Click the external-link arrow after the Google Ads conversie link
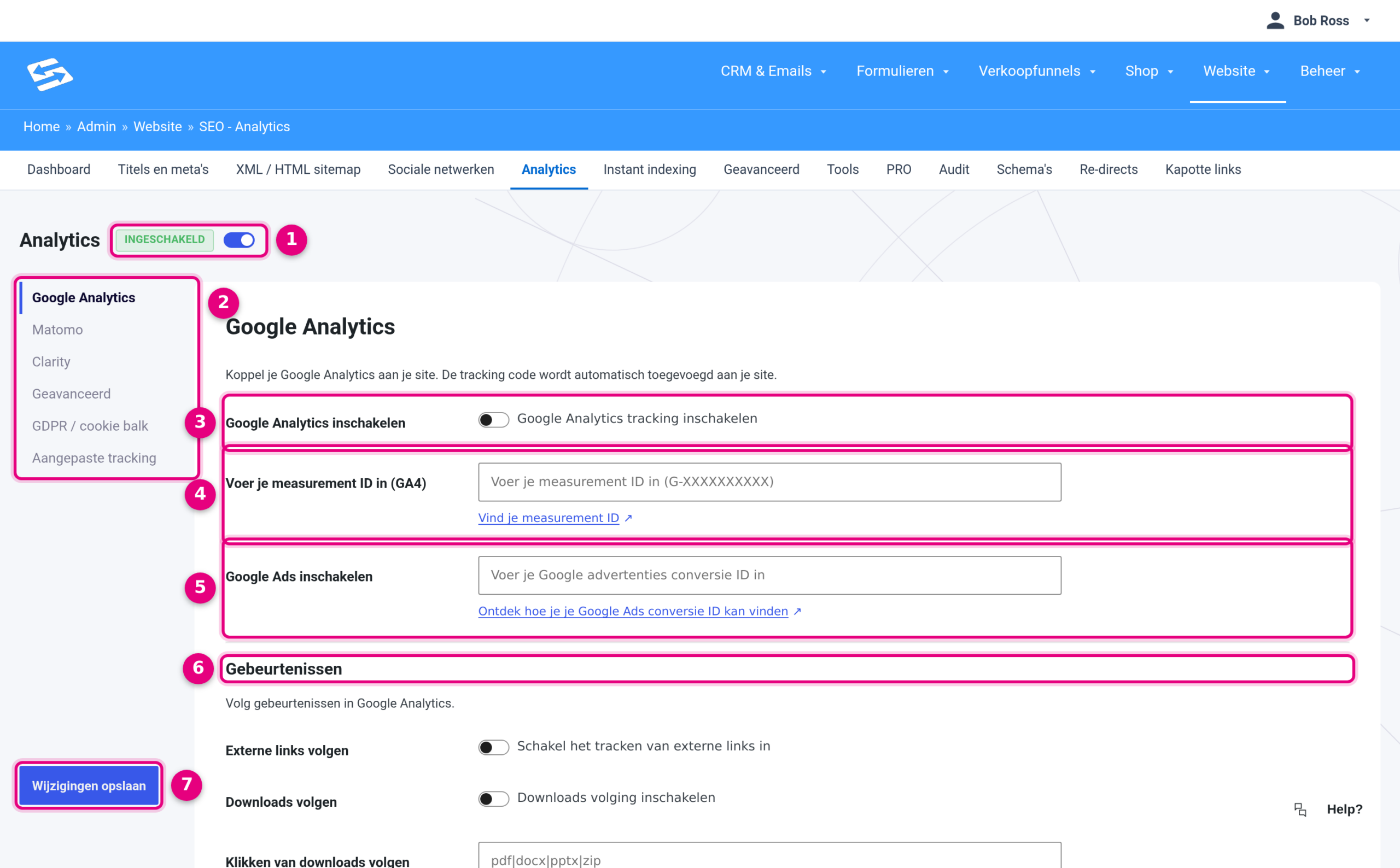1400x868 pixels. click(x=797, y=612)
